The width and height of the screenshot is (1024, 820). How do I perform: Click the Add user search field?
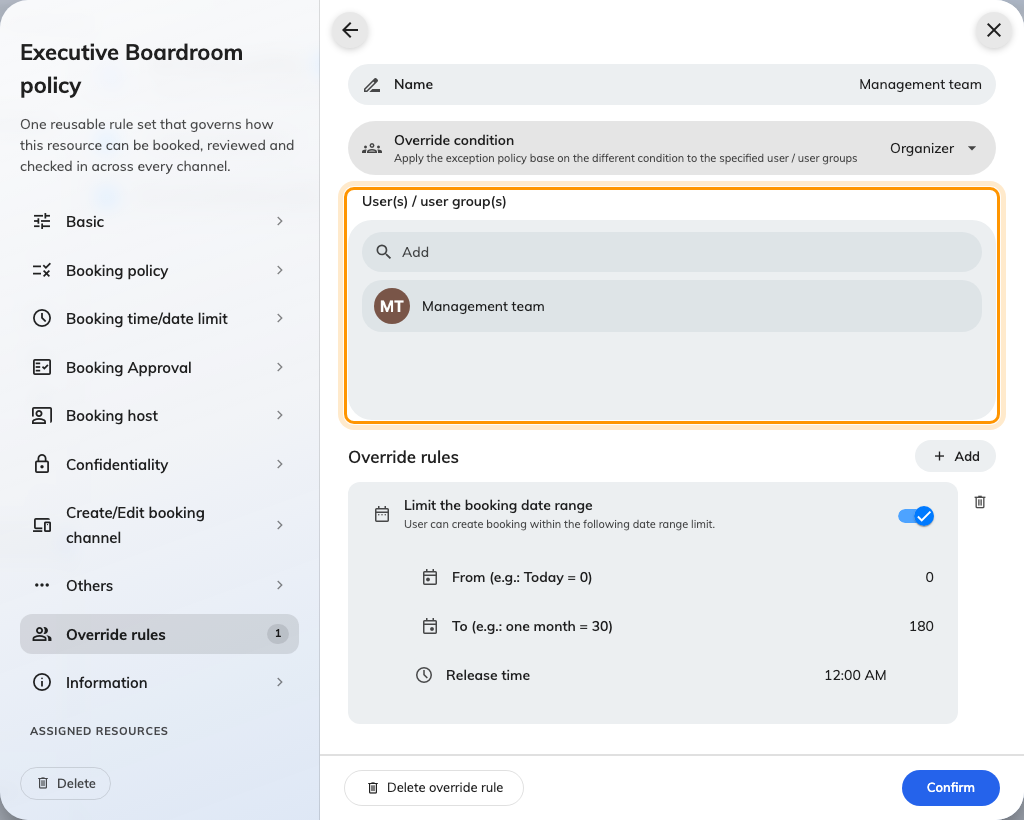671,252
